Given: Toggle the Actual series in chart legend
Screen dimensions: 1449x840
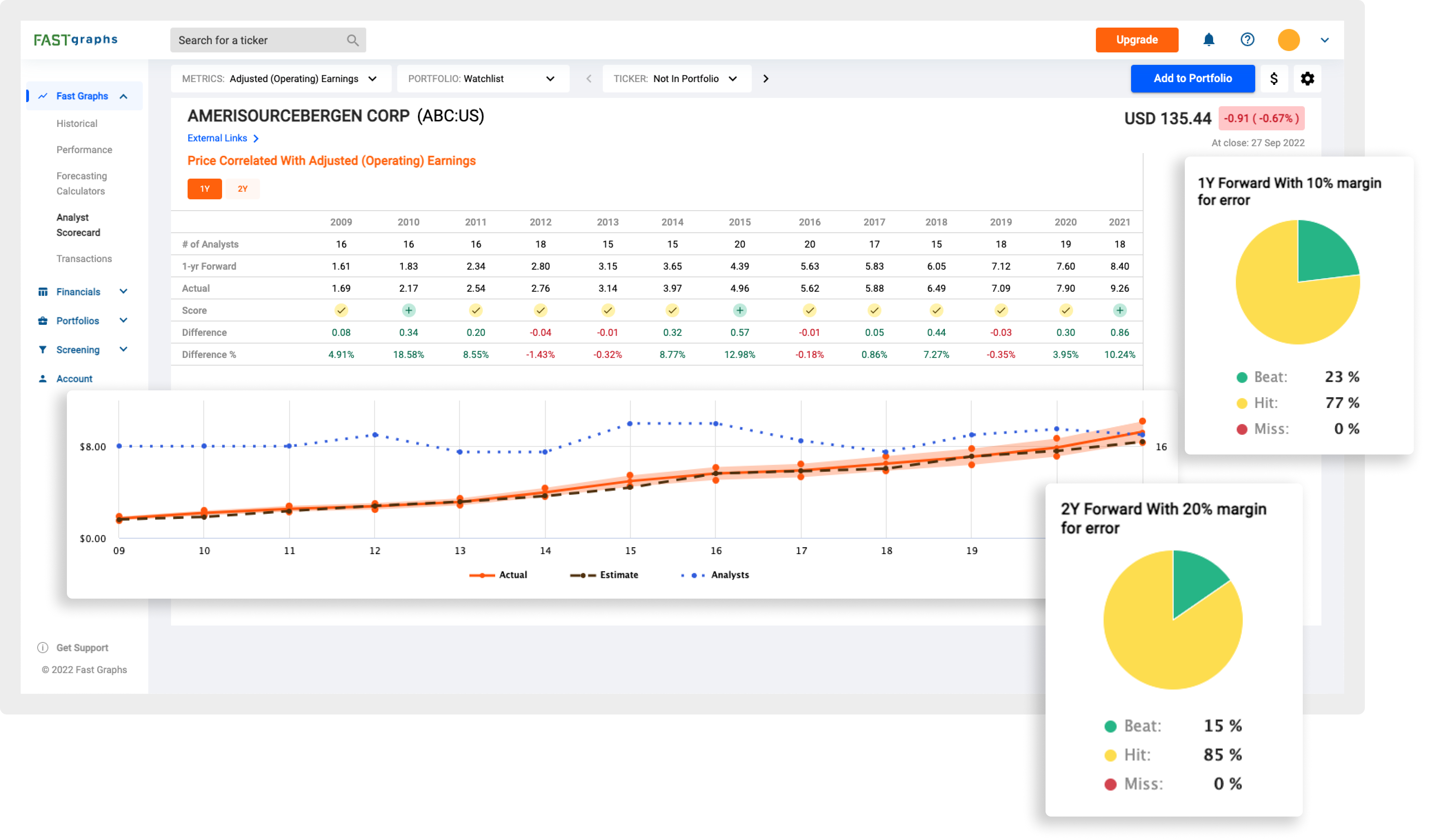Looking at the screenshot, I should (x=498, y=574).
